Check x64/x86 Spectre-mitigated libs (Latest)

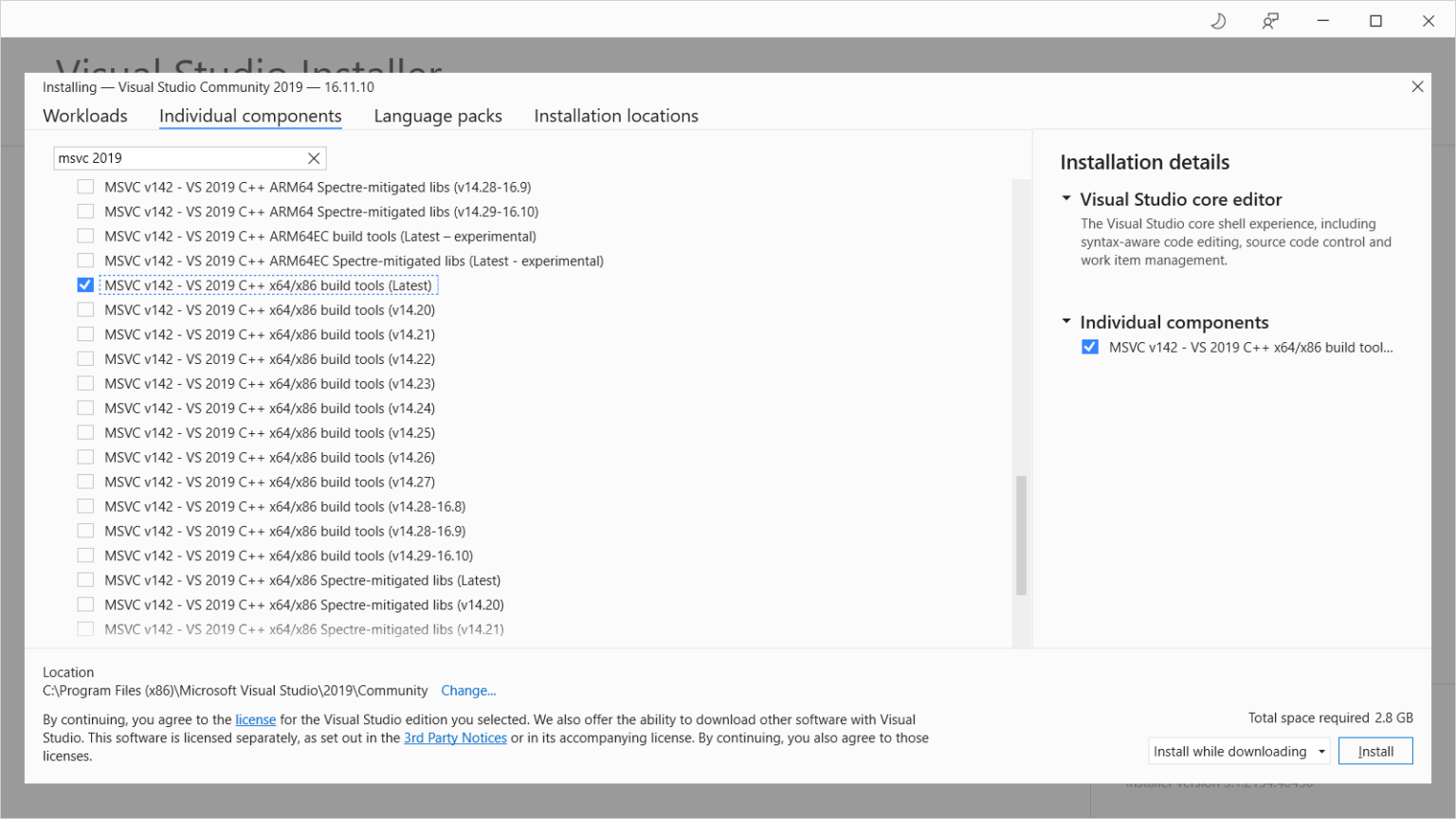click(85, 580)
